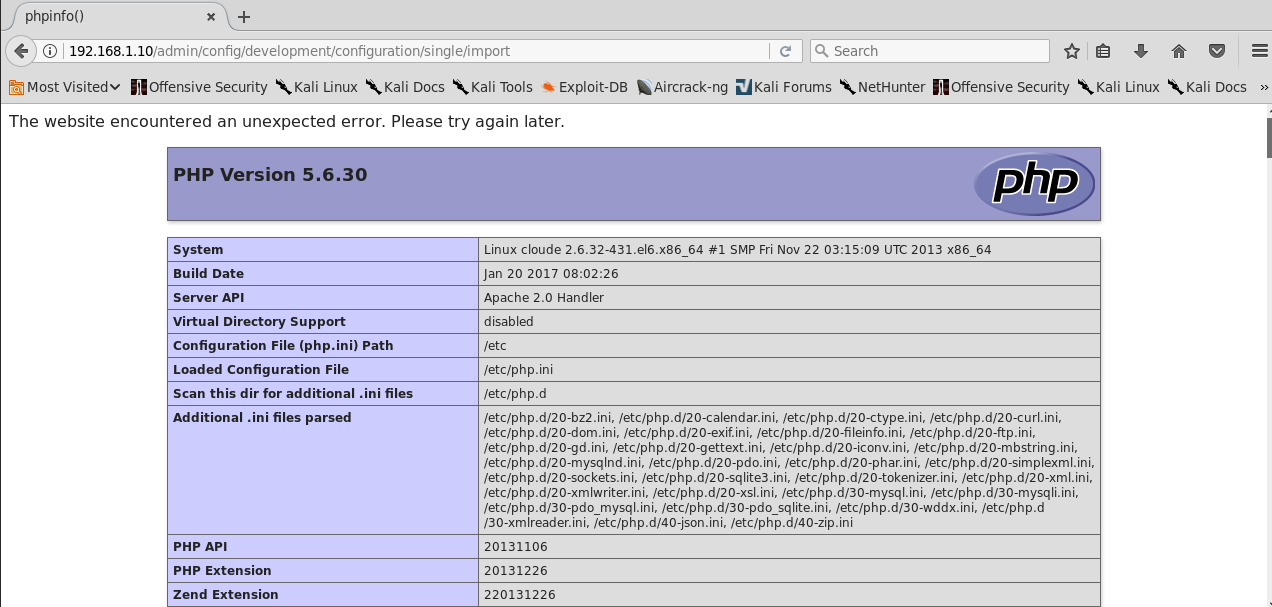1272x607 pixels.
Task: Open the Aircrack-ng bookmark
Action: tap(682, 87)
